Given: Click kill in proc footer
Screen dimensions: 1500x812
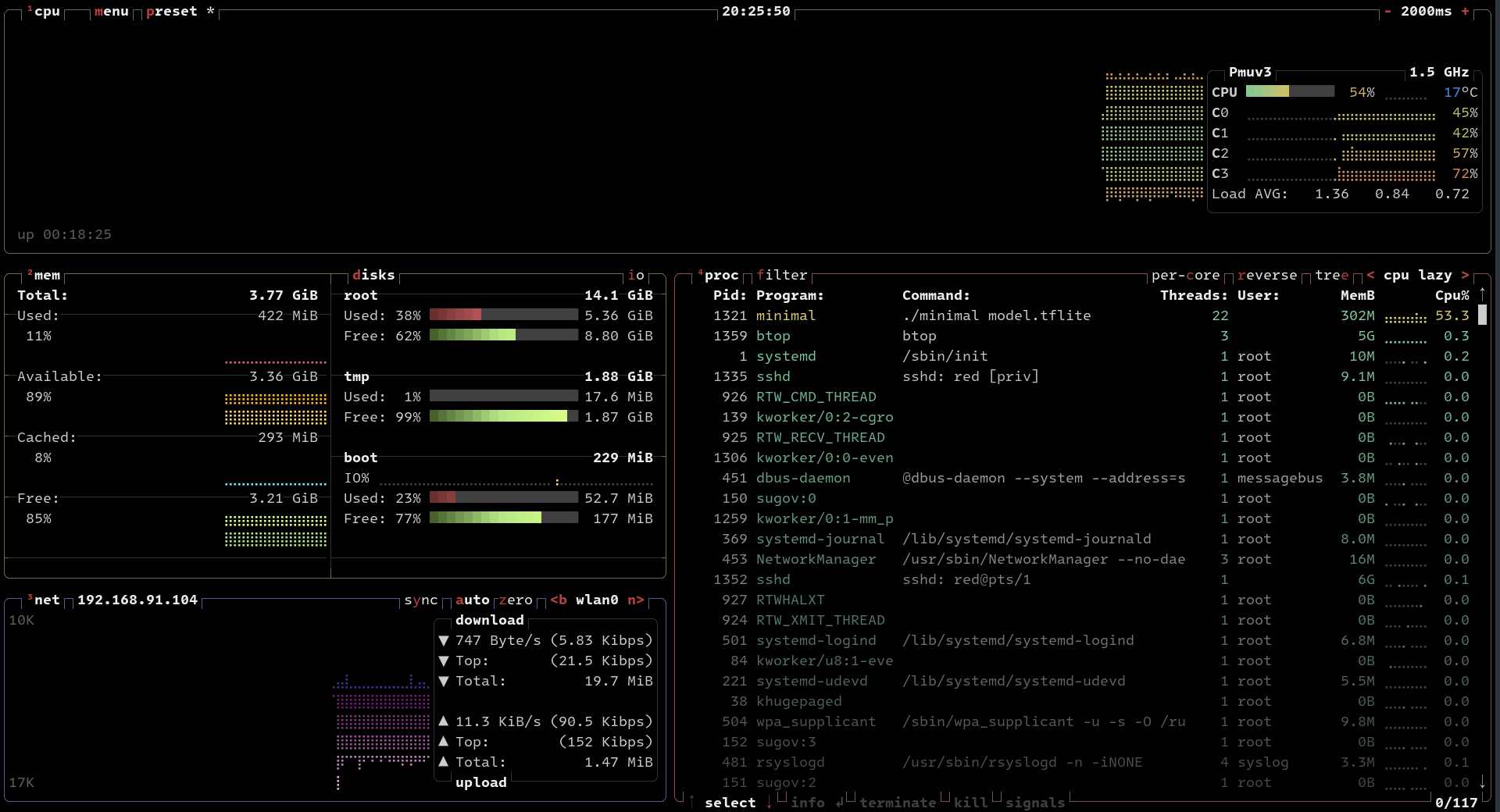Looking at the screenshot, I should tap(971, 803).
